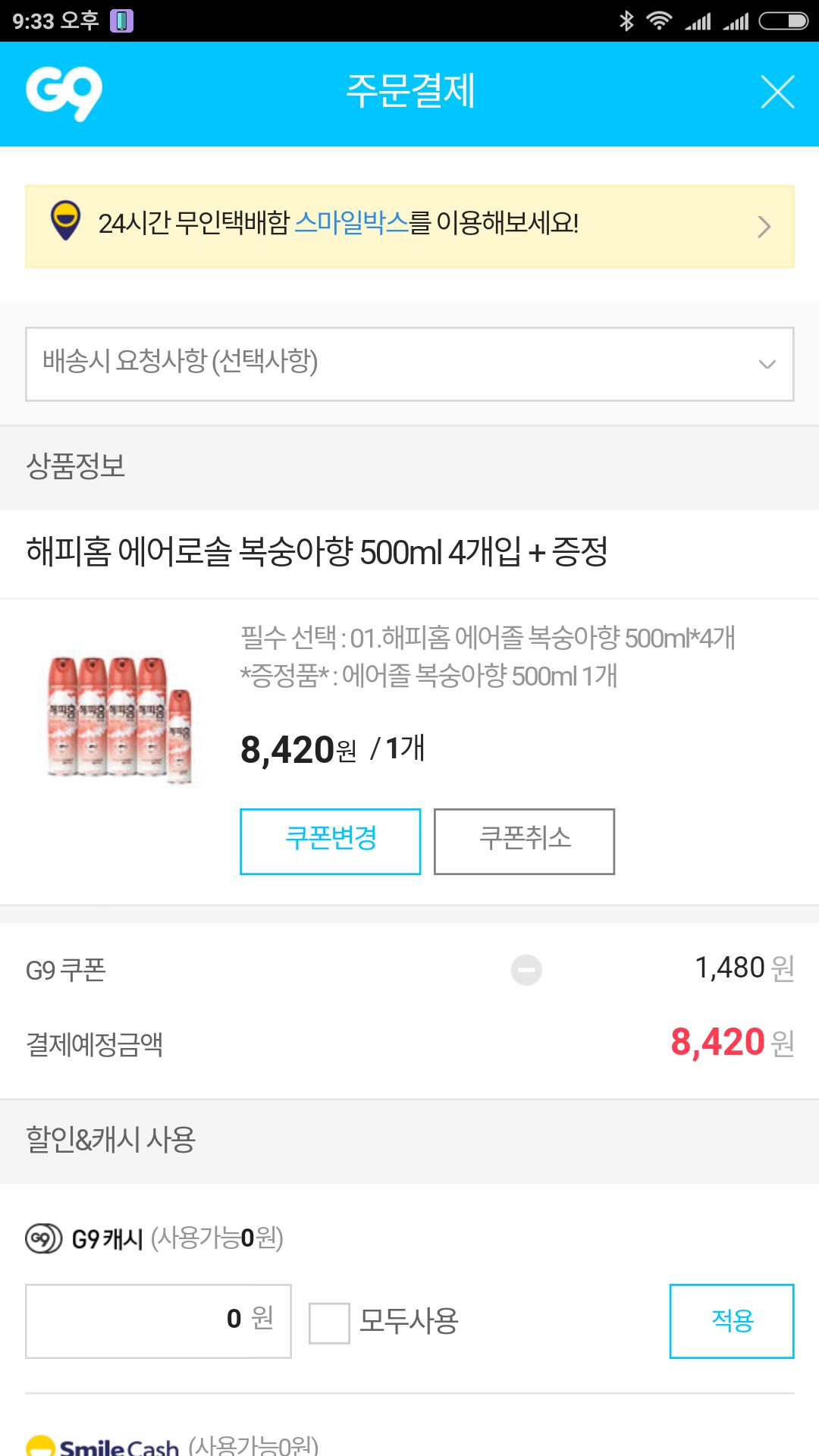
Task: Tap the G9 캐시 coin icon
Action: (x=43, y=1239)
